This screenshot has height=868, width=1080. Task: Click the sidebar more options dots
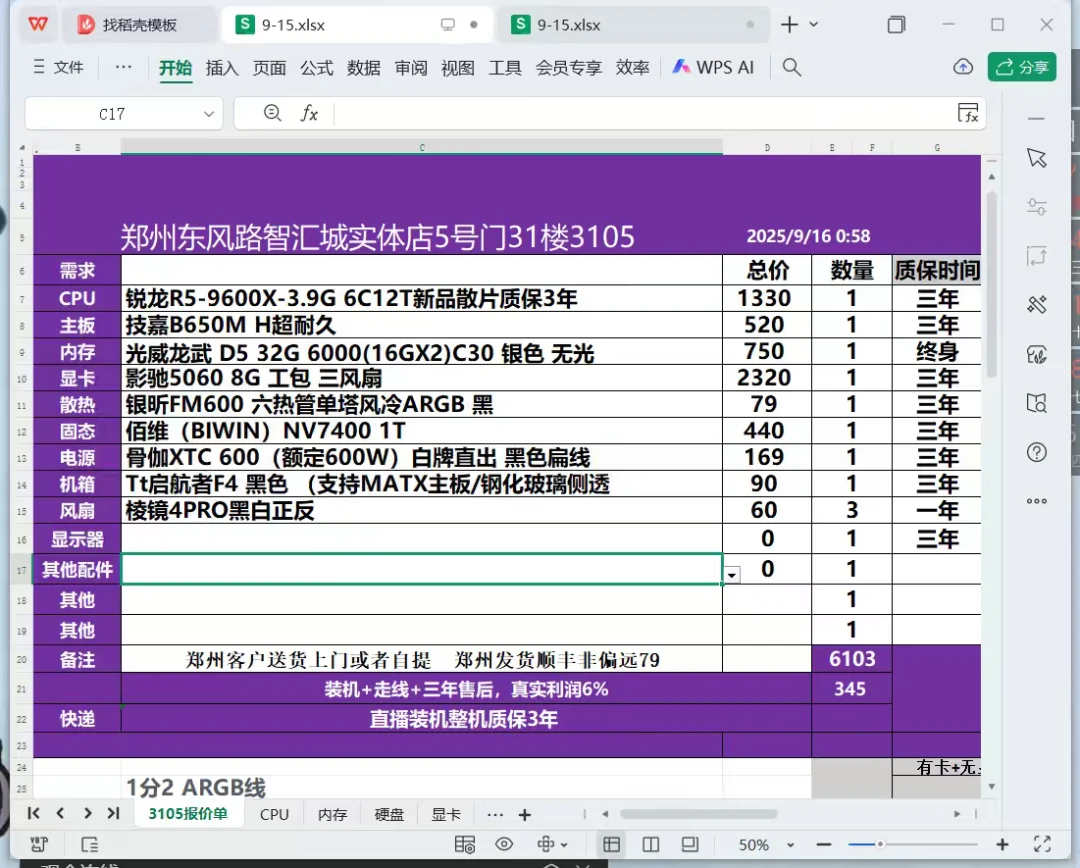click(x=1037, y=502)
